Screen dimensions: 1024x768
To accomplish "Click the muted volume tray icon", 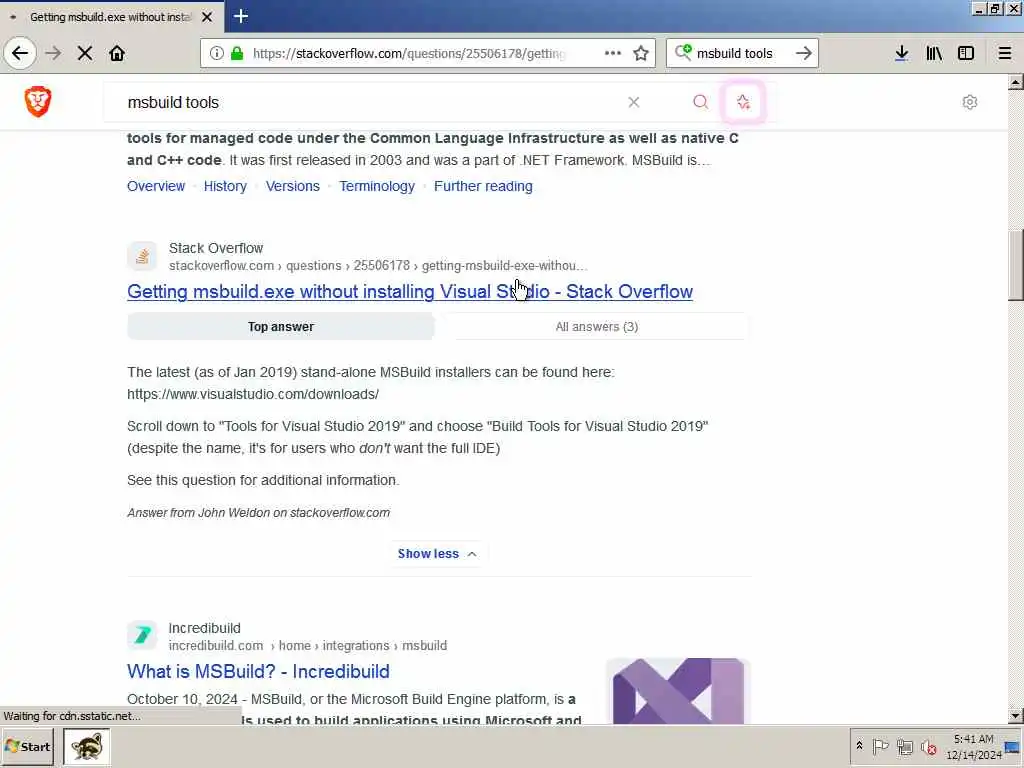I will (928, 746).
